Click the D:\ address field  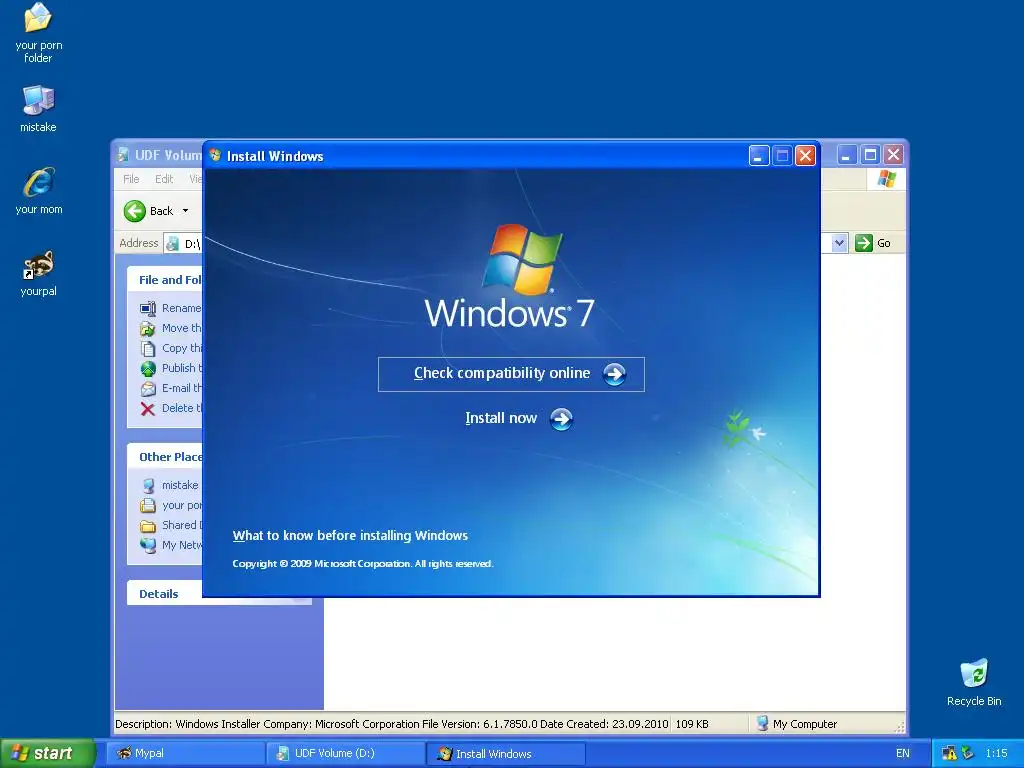click(184, 244)
